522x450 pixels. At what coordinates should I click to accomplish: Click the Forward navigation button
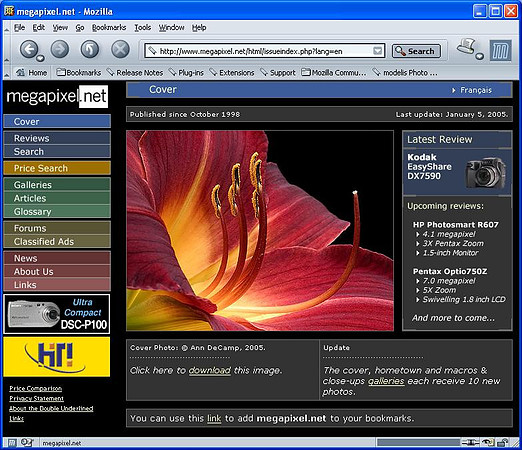(x=60, y=50)
